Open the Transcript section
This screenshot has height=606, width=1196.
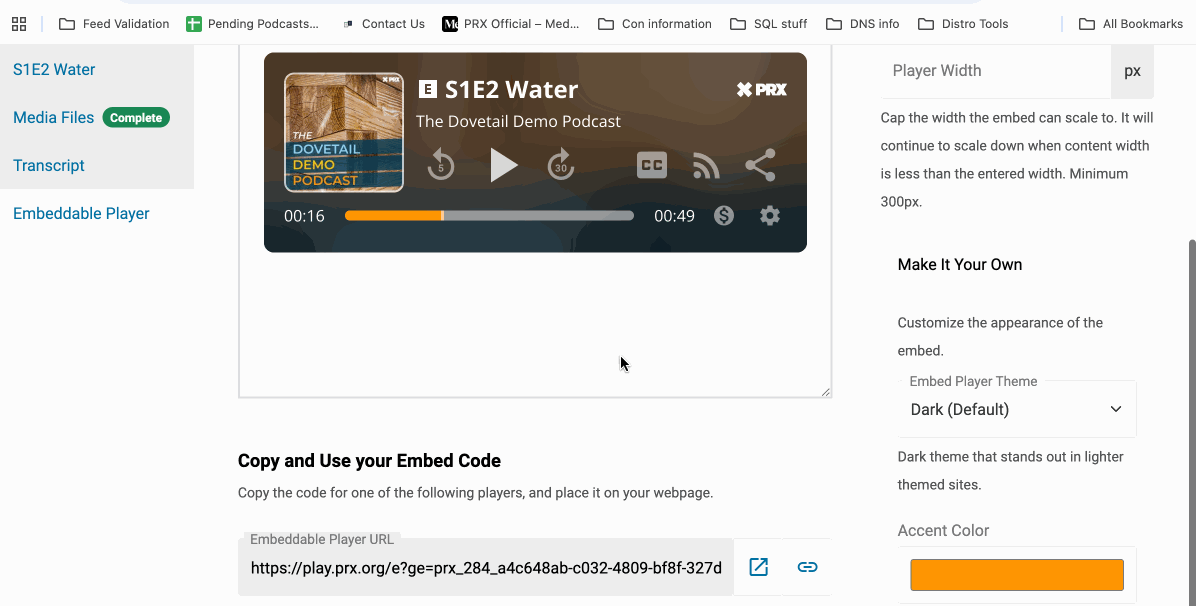coord(49,165)
